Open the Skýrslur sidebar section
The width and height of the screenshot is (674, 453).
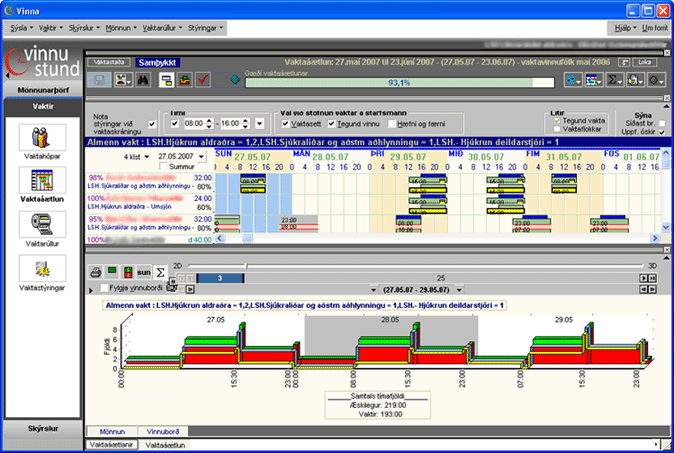tap(43, 429)
